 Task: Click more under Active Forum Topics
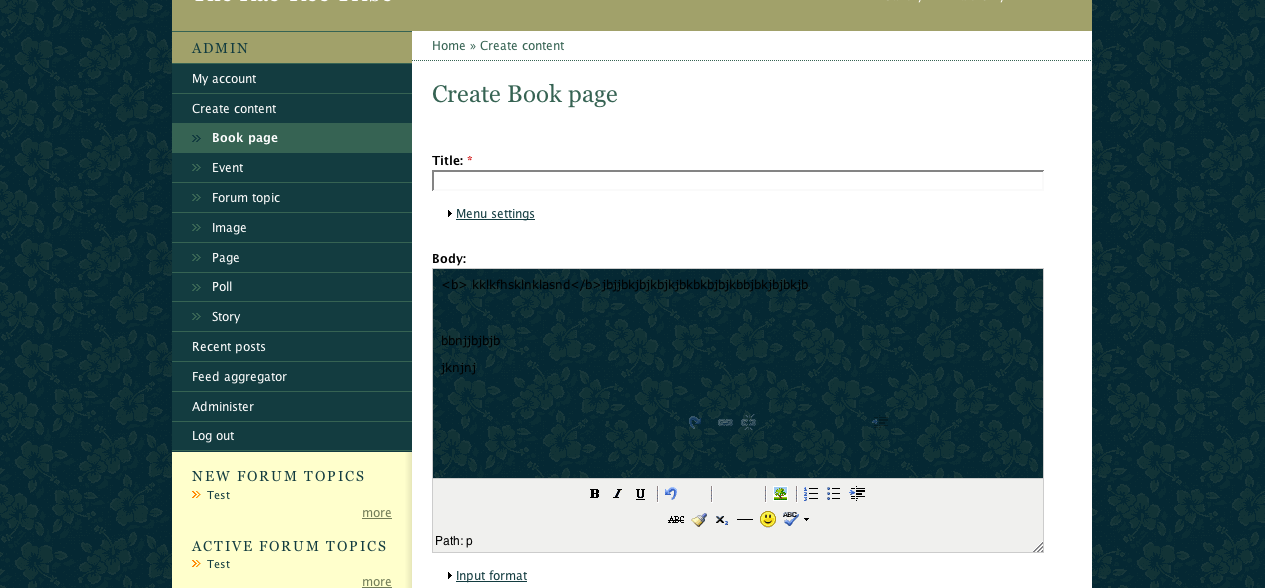[x=377, y=582]
